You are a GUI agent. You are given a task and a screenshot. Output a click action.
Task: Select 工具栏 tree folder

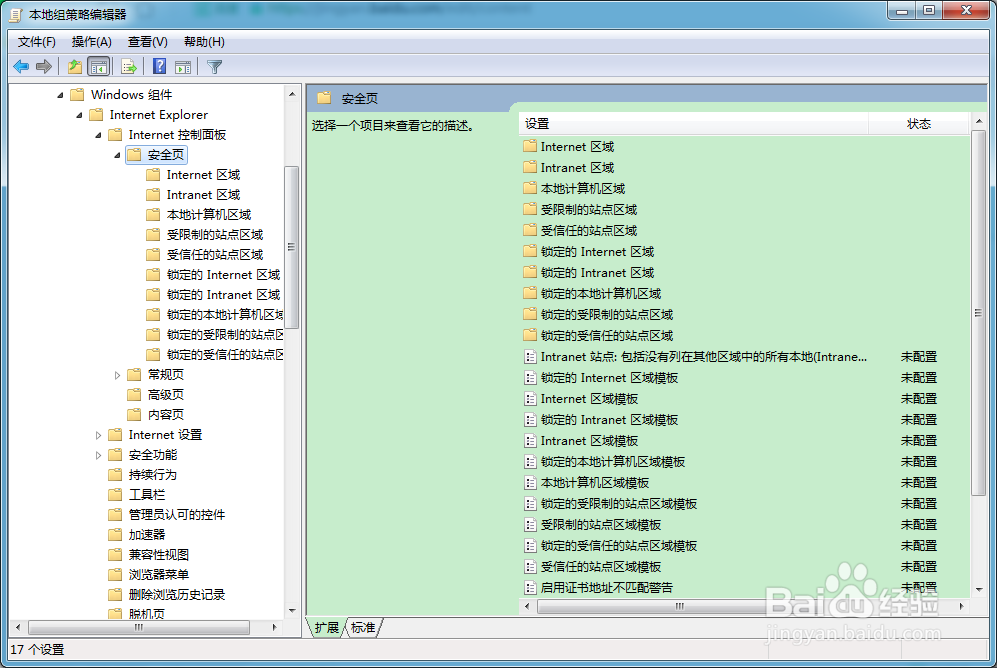147,494
